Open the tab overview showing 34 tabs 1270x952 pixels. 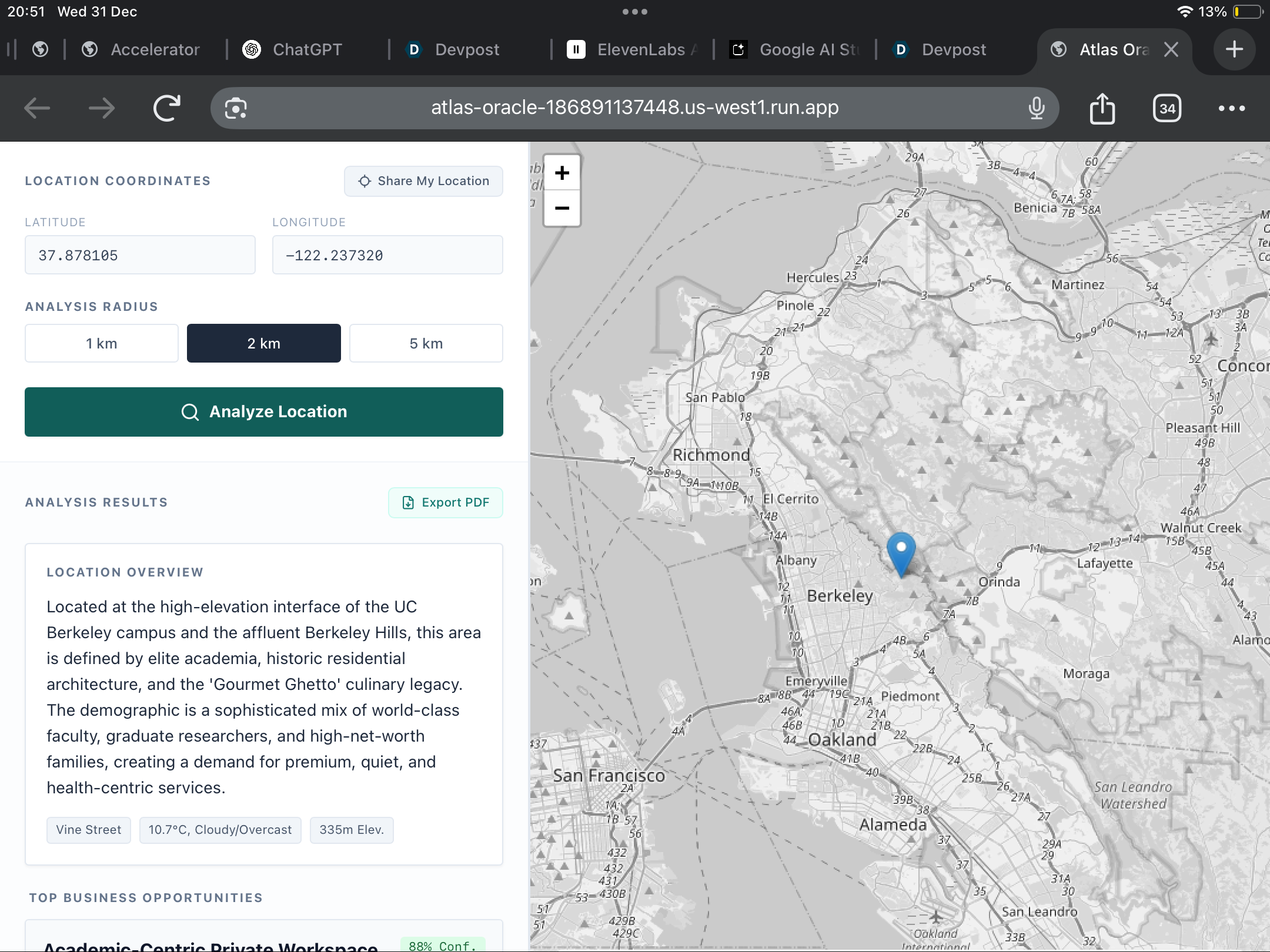point(1167,108)
